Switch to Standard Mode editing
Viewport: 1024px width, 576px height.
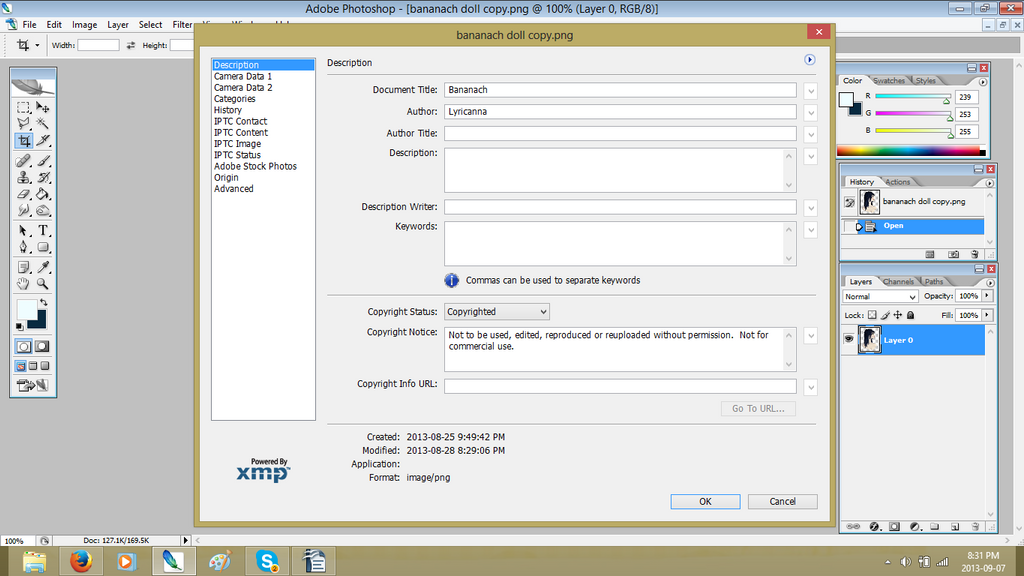(x=24, y=347)
